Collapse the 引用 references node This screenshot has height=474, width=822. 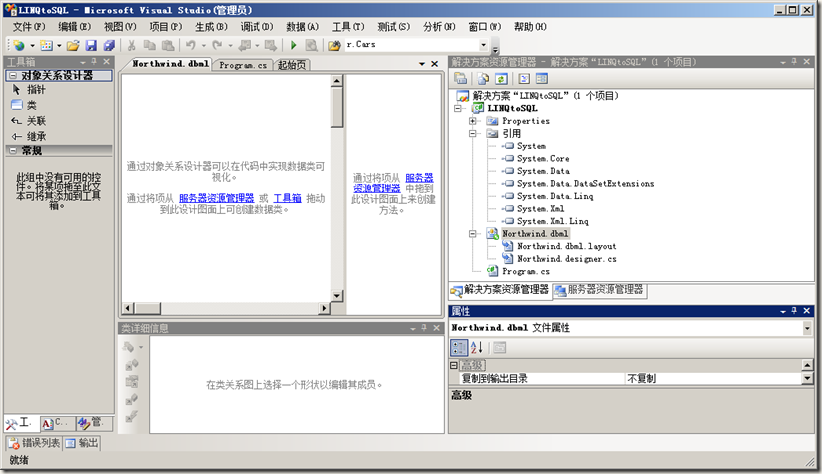(x=472, y=134)
